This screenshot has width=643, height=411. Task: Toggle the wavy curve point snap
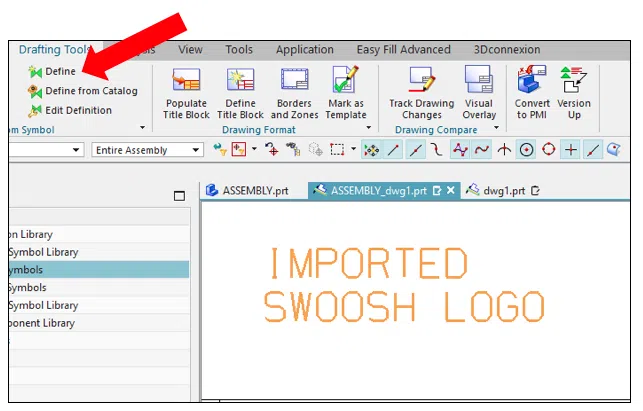[482, 150]
